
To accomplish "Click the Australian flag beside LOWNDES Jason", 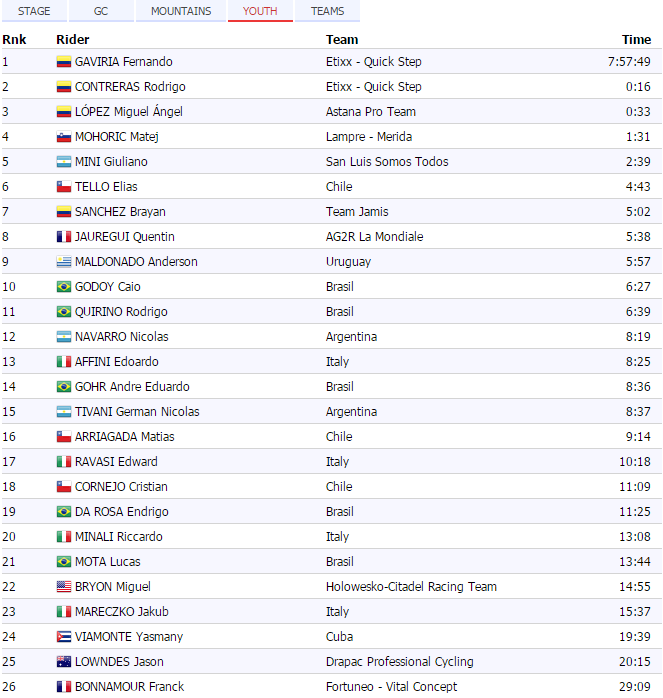I will point(64,662).
